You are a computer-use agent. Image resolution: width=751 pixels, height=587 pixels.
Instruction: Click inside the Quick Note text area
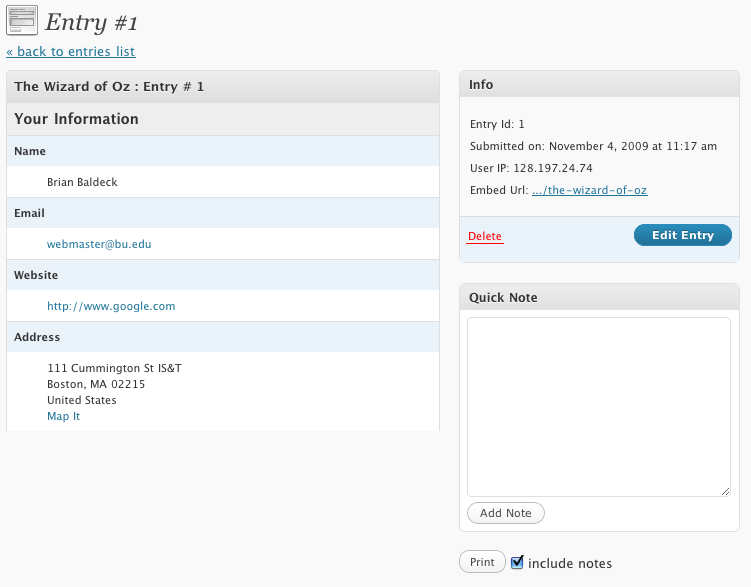(x=599, y=406)
